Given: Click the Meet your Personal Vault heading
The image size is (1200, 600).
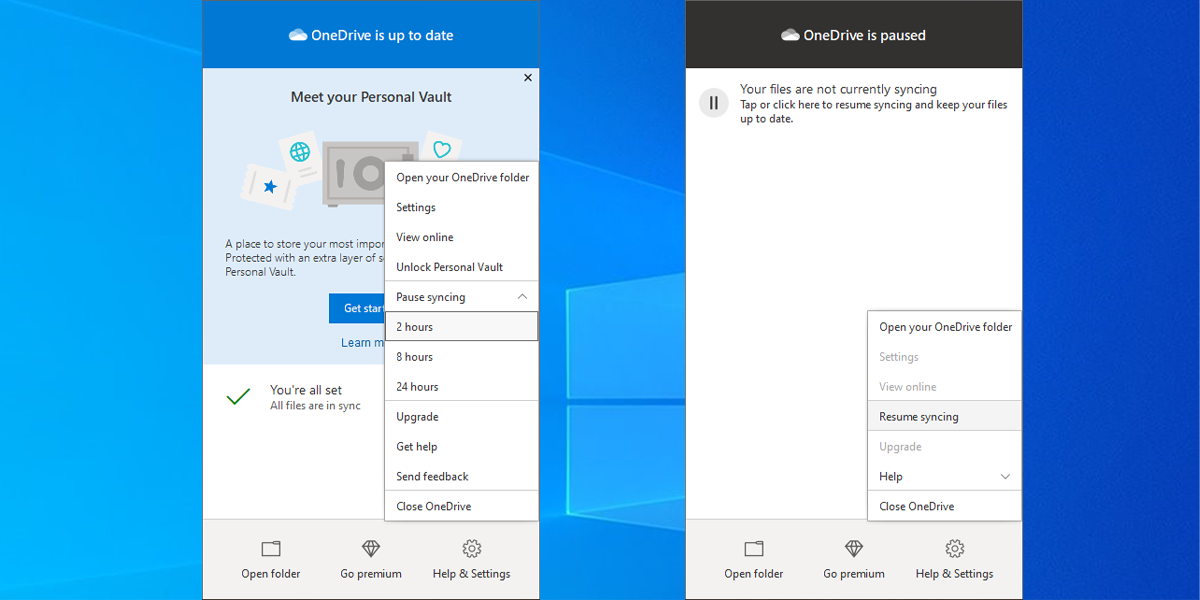Looking at the screenshot, I should click(371, 97).
